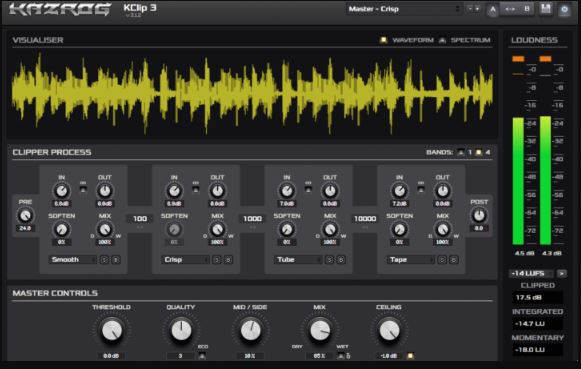Open the Smooth clip mode dropdown

pos(72,260)
